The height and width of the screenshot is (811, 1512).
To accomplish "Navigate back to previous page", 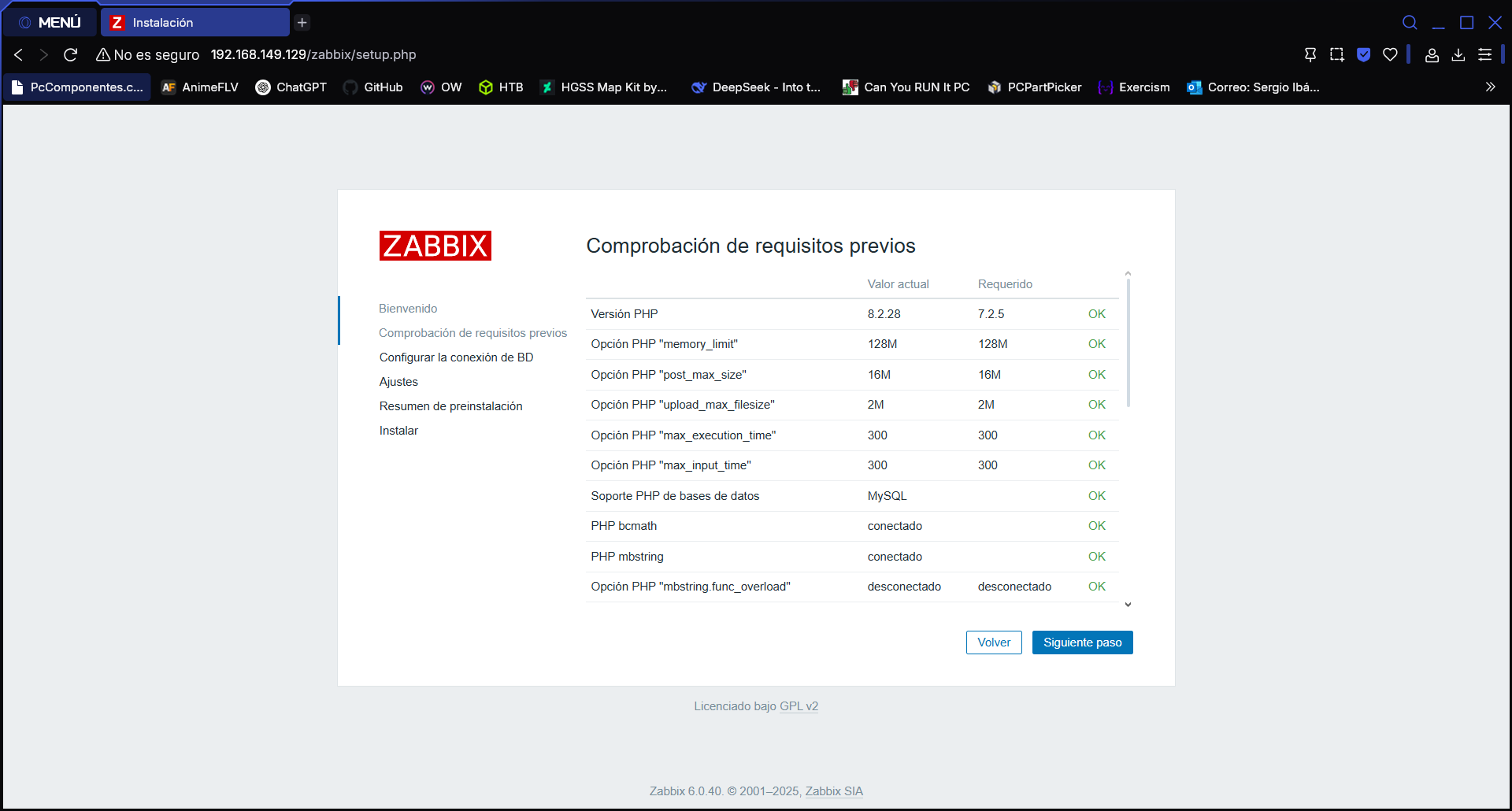I will click(18, 54).
